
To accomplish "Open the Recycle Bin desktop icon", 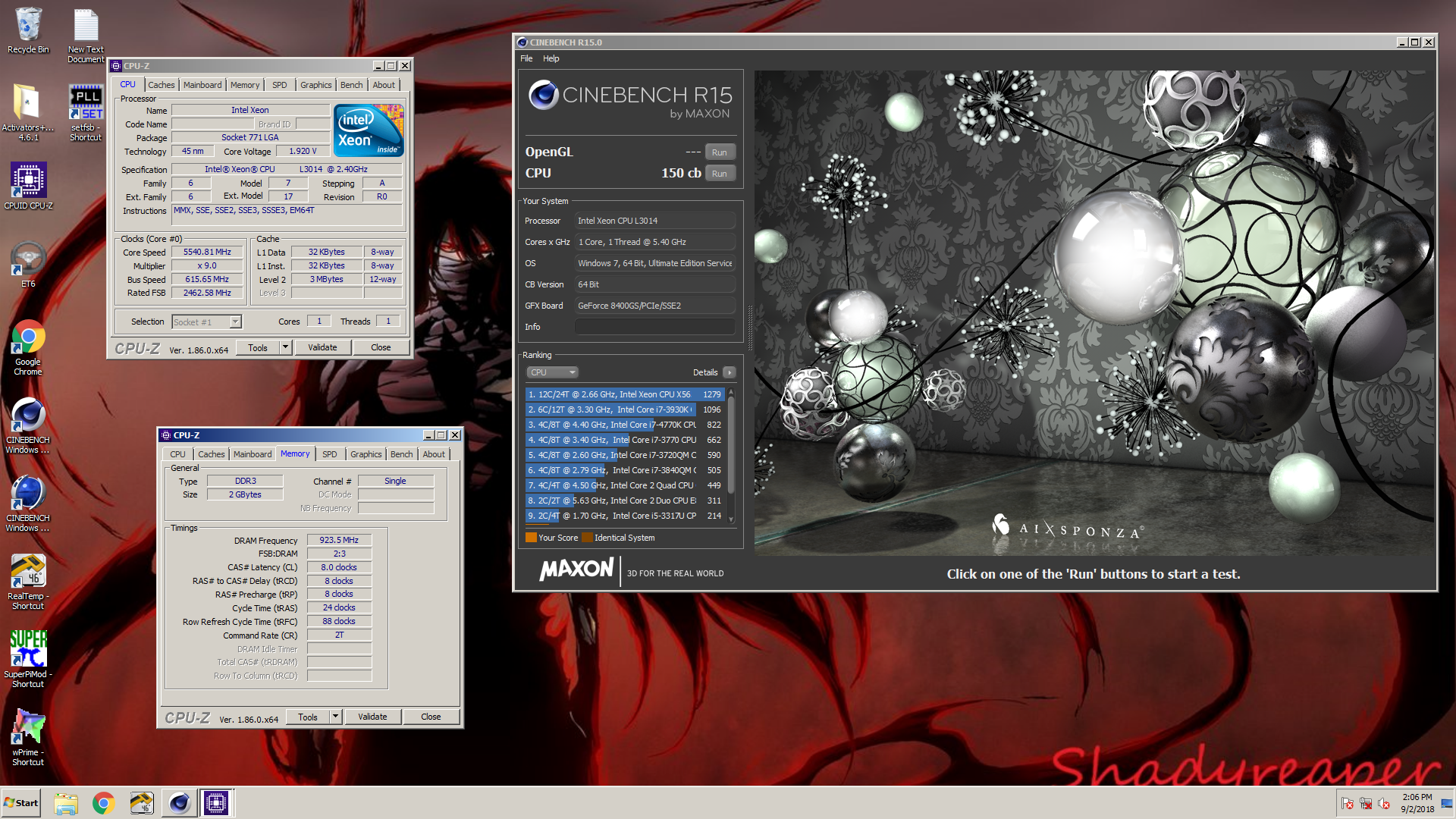I will (x=28, y=30).
